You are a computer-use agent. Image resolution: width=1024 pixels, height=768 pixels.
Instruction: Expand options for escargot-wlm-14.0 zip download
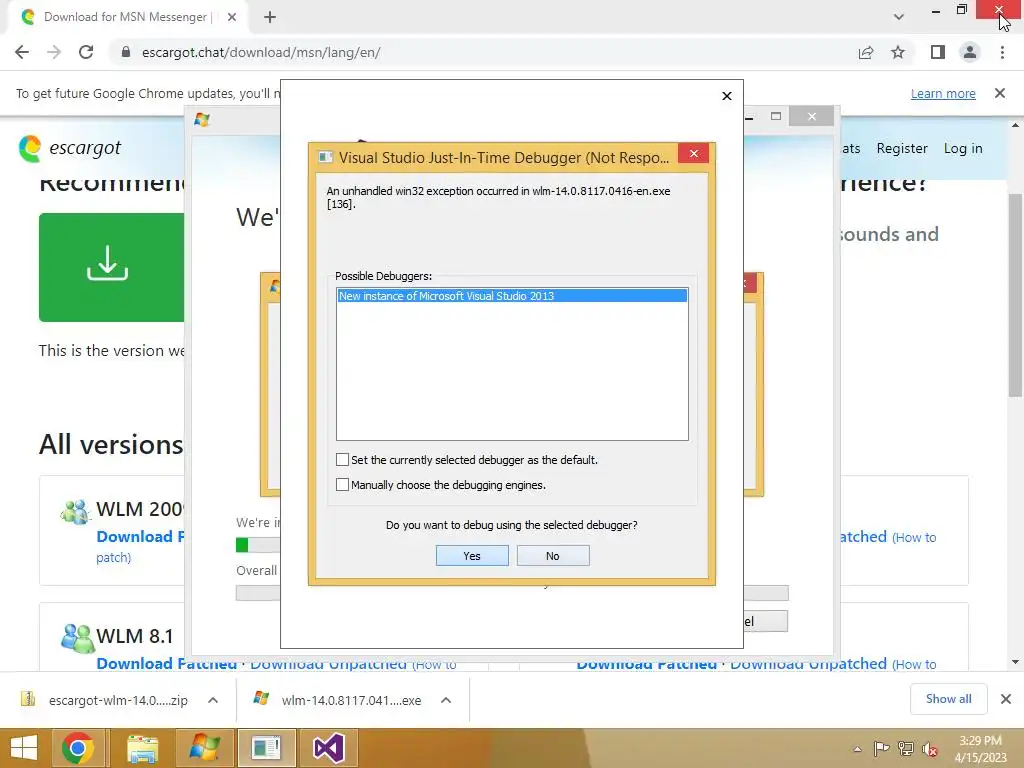(213, 700)
